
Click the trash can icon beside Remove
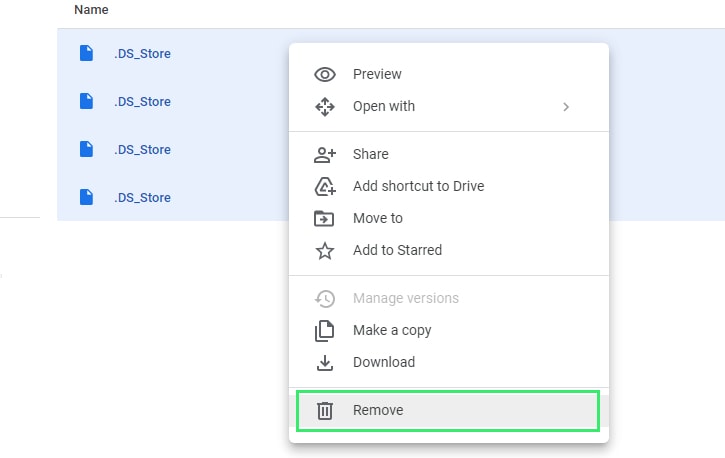click(325, 411)
